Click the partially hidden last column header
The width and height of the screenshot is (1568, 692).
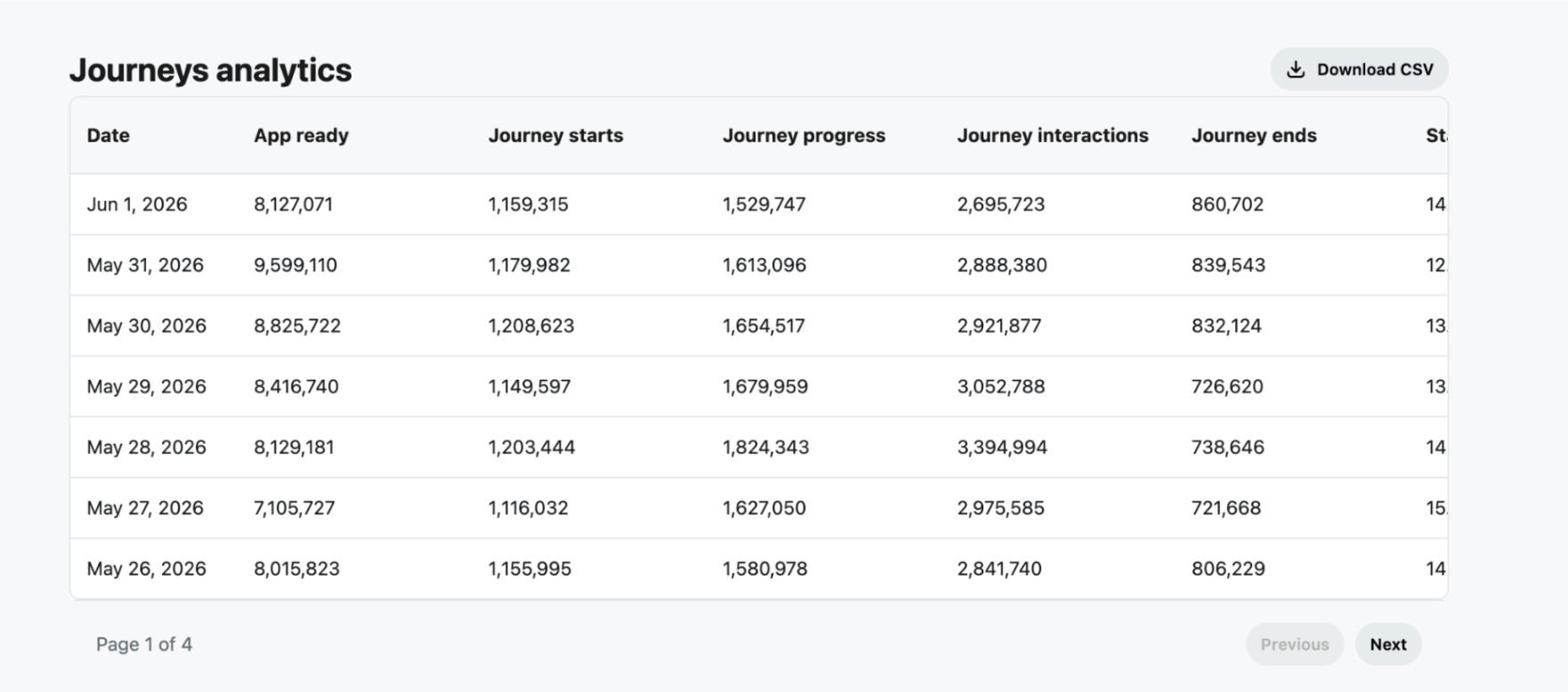pos(1436,135)
